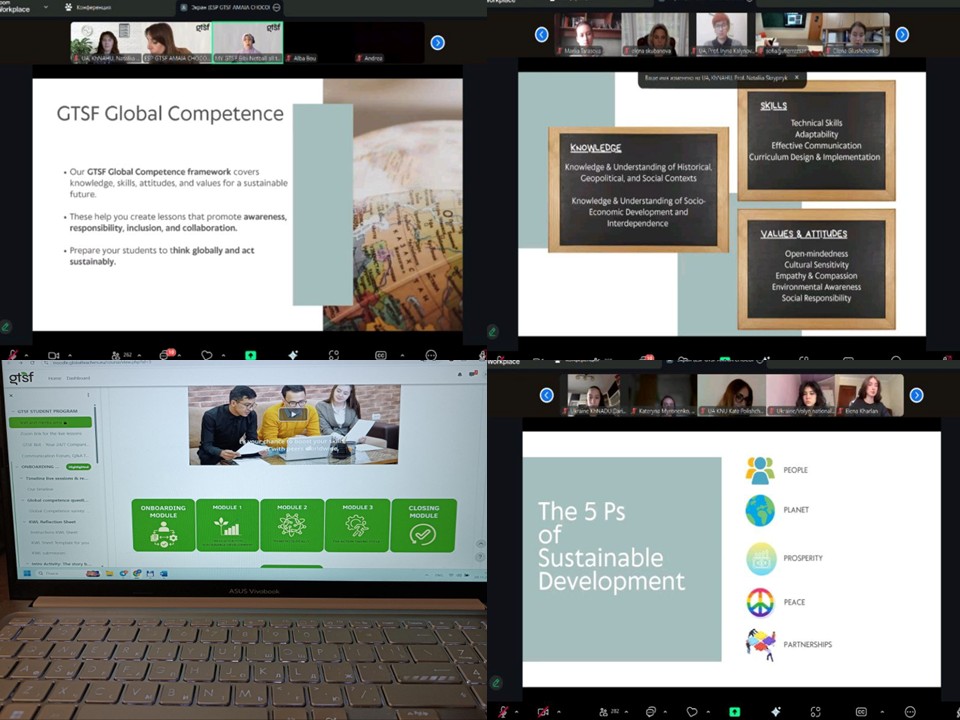Dismiss the notification popup above the Skills board
960x720 pixels.
pos(796,77)
